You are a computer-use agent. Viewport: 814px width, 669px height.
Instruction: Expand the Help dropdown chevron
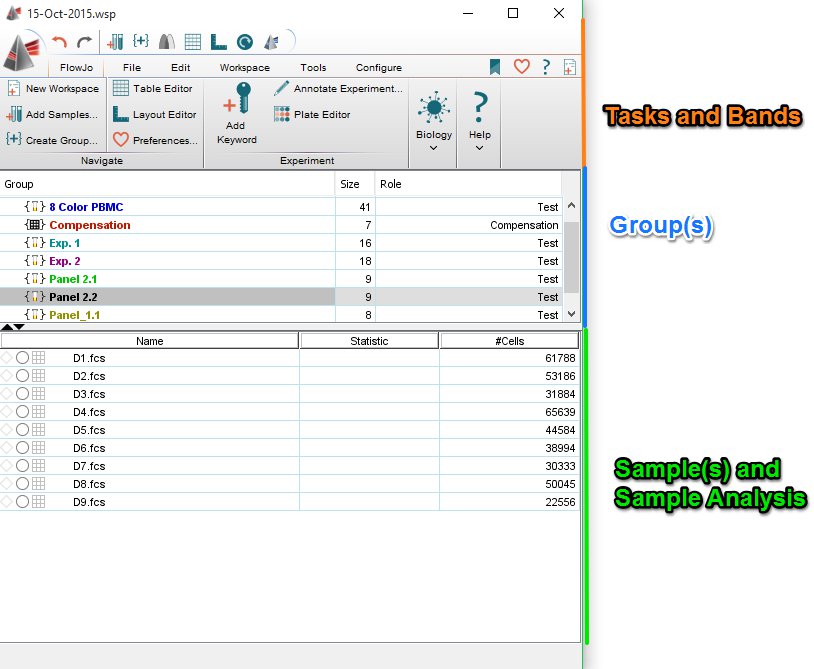tap(478, 146)
